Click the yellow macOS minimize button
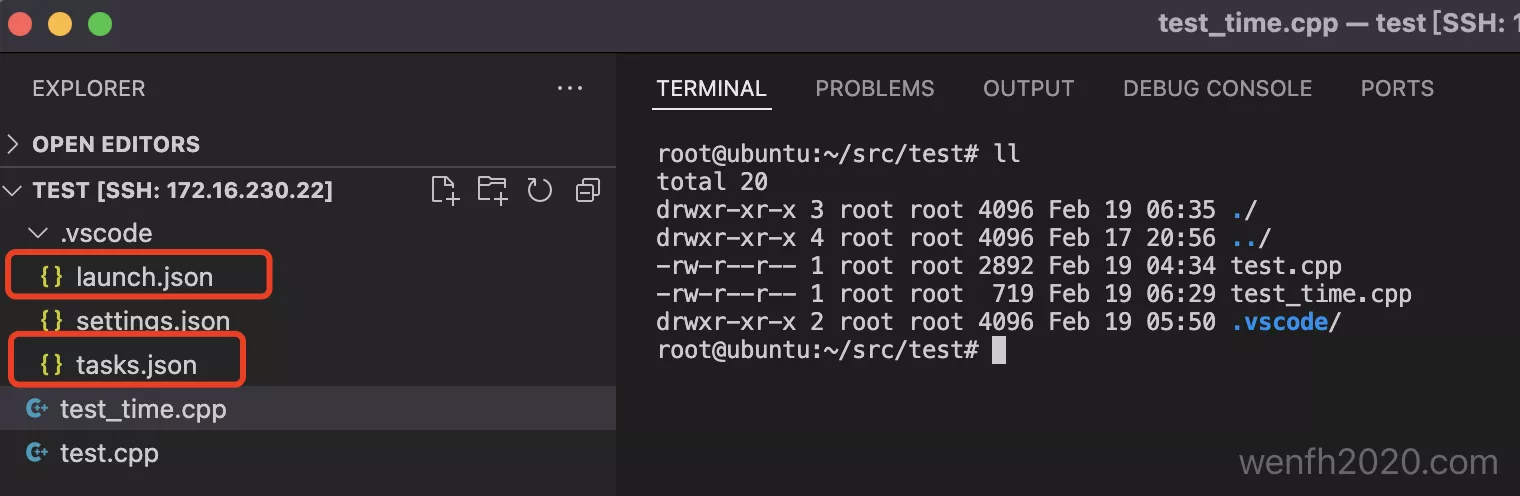This screenshot has height=496, width=1520. 60,24
